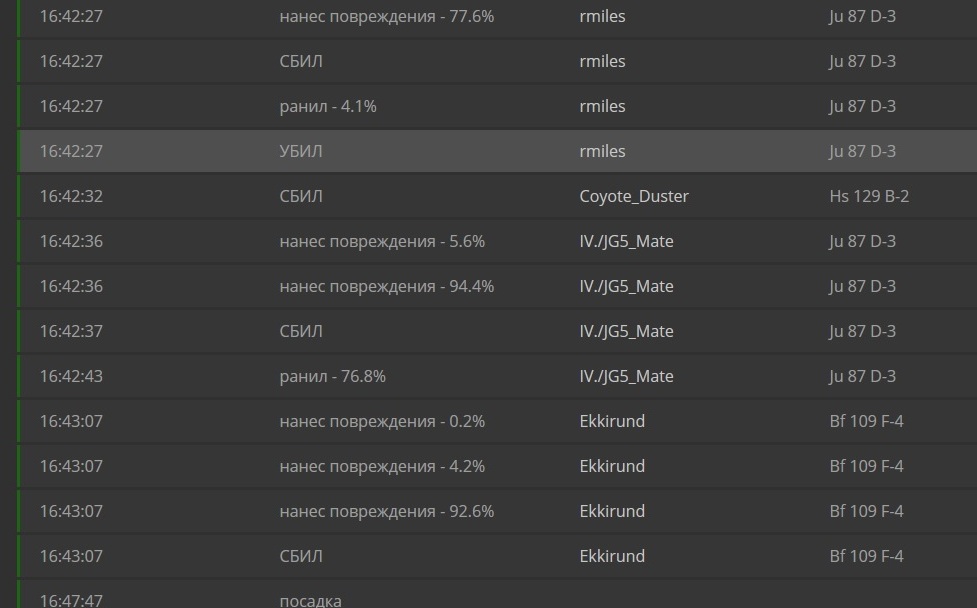Click the 'ранил - 76.8%' event text
977x608 pixels.
click(x=332, y=376)
